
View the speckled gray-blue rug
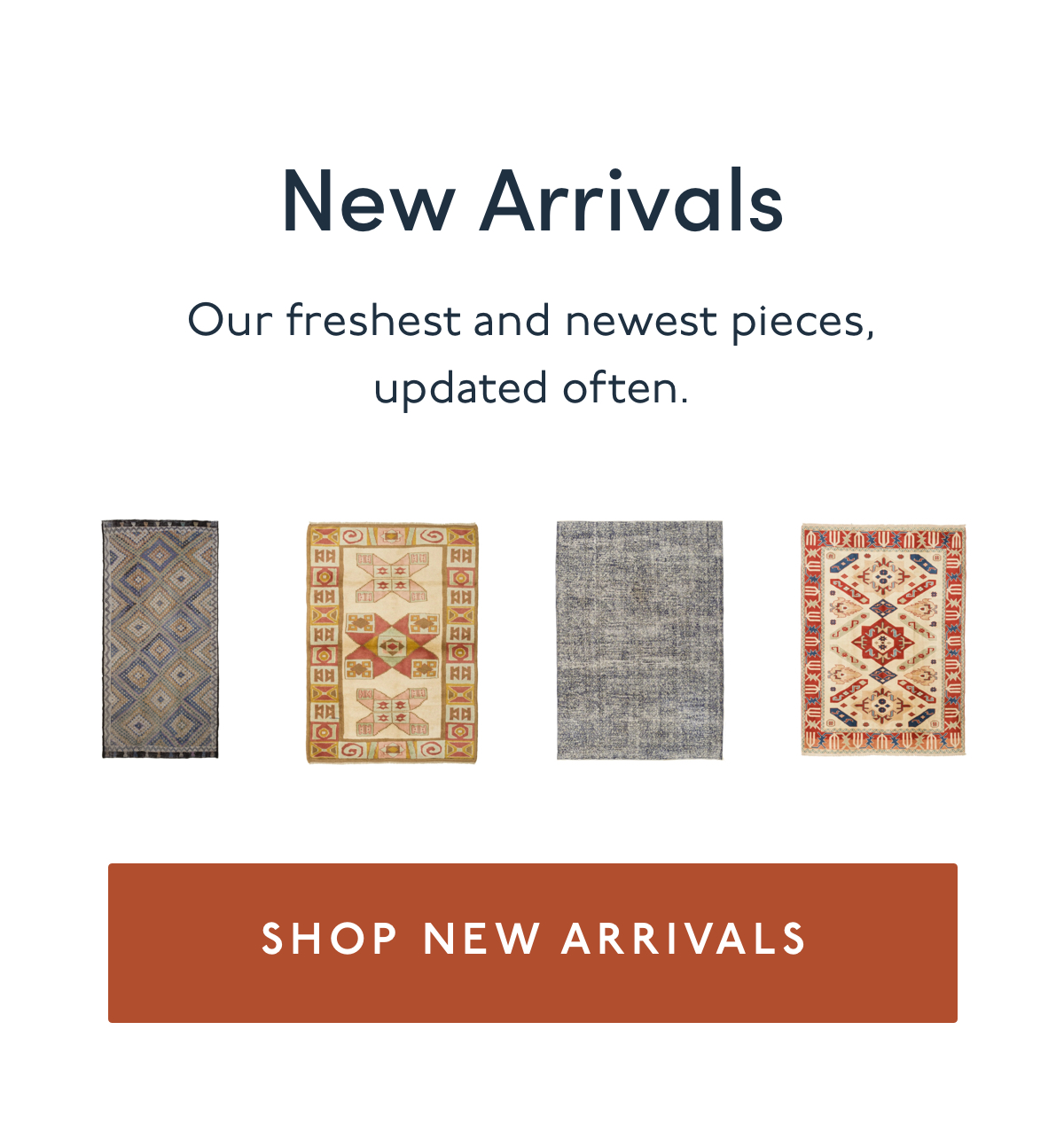click(639, 640)
